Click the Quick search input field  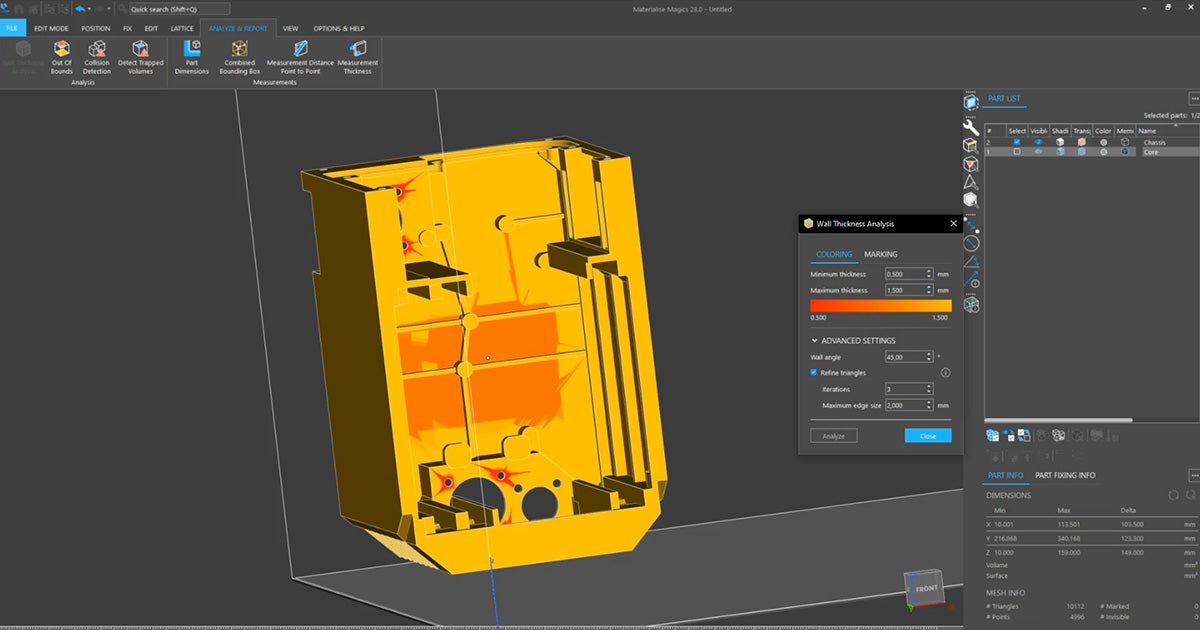180,9
